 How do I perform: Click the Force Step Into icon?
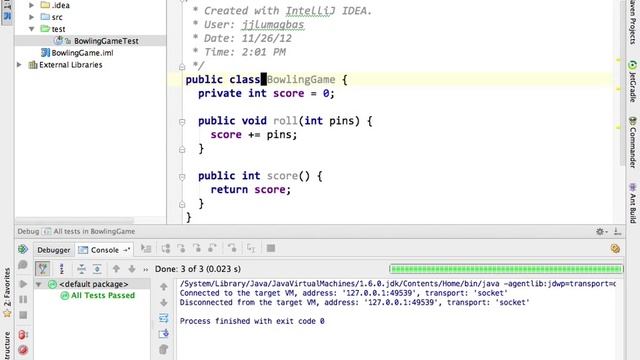pyautogui.click(x=197, y=248)
